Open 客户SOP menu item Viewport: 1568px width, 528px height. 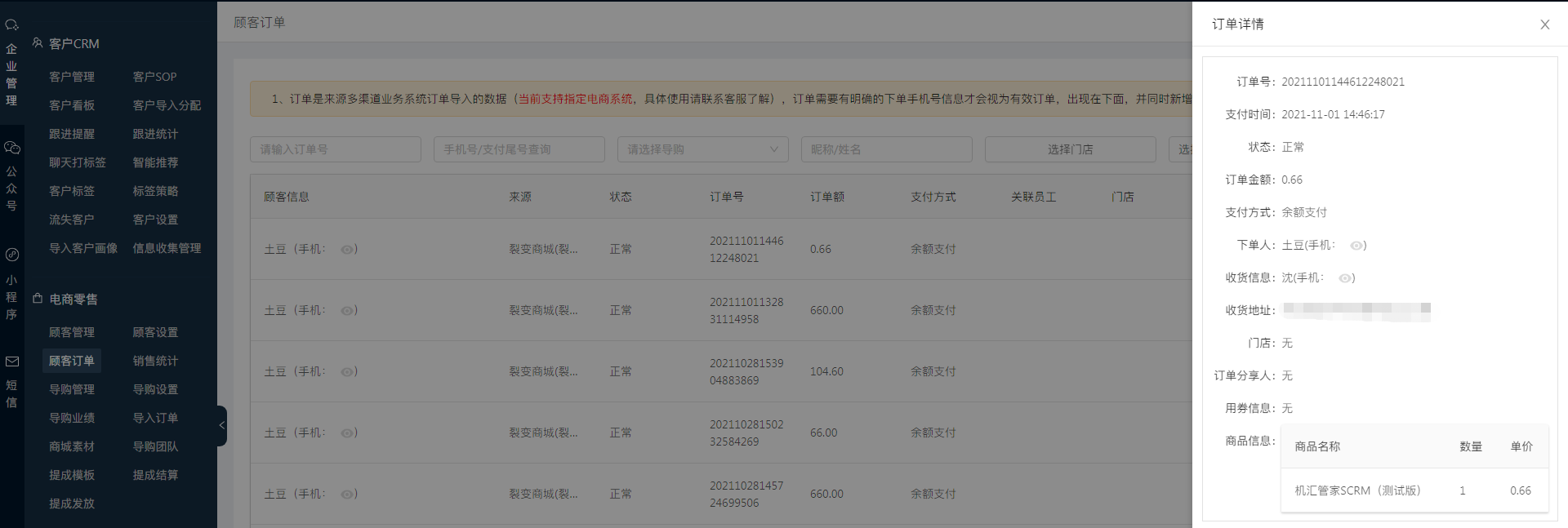click(x=154, y=77)
